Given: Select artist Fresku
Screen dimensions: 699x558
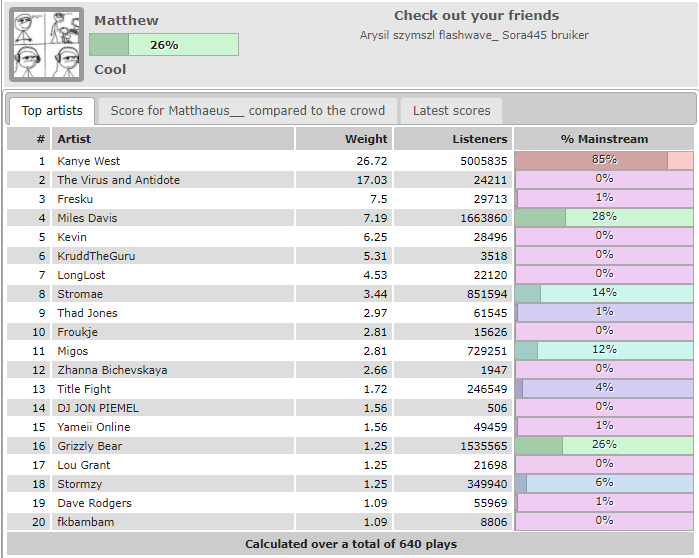Looking at the screenshot, I should coord(75,199).
